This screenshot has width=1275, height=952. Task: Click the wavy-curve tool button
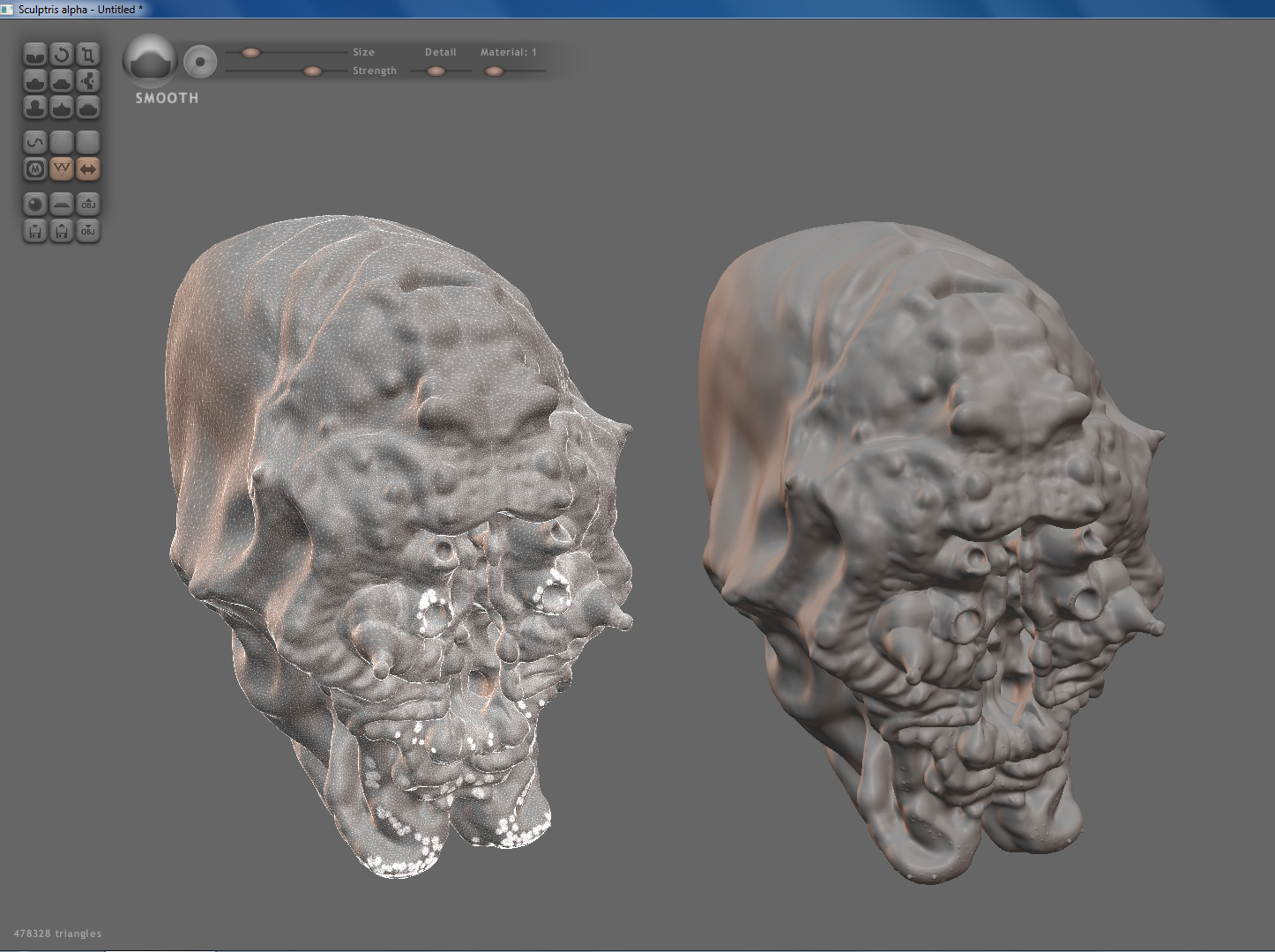point(35,142)
